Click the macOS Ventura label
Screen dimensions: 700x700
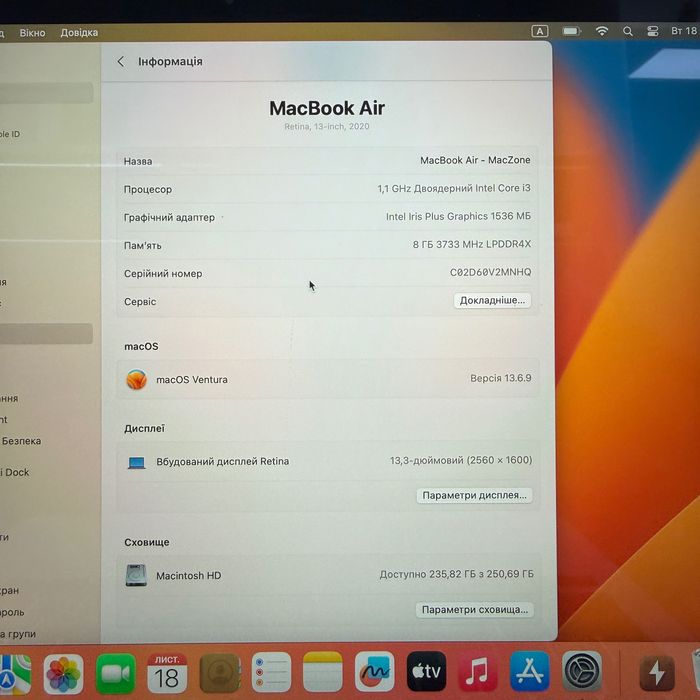(x=192, y=379)
